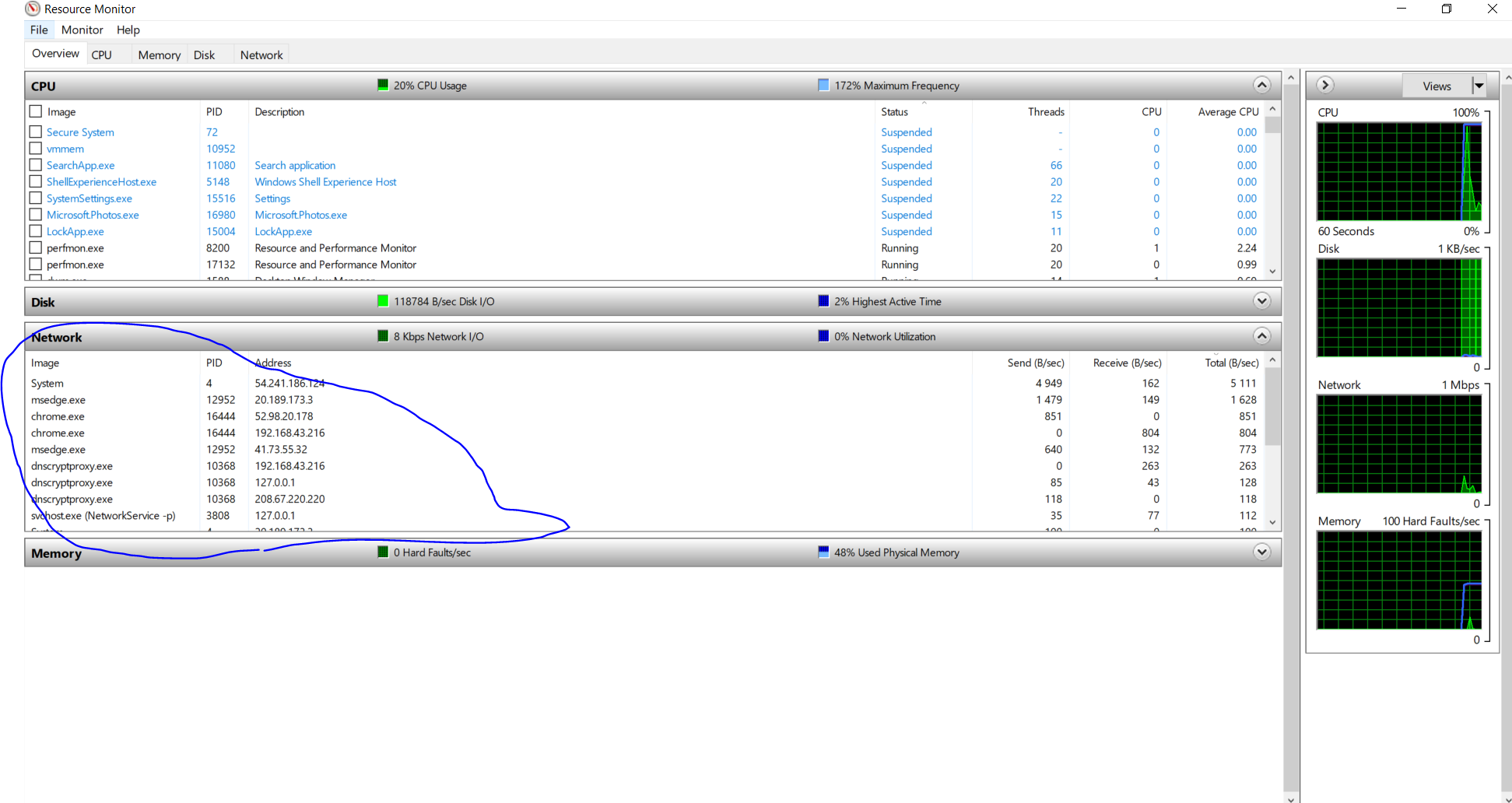
Task: Select dnscryptproxy.exe row with address 208.67.220.220
Action: coord(645,499)
